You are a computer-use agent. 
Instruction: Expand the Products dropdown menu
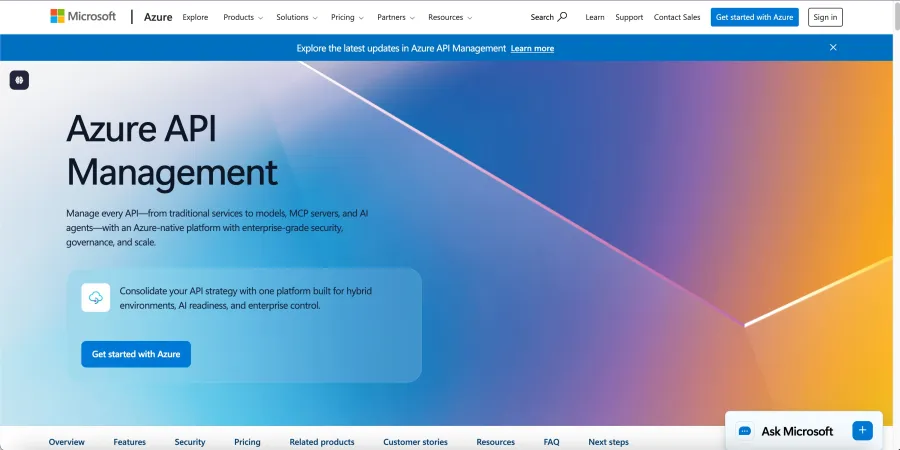pyautogui.click(x=243, y=17)
